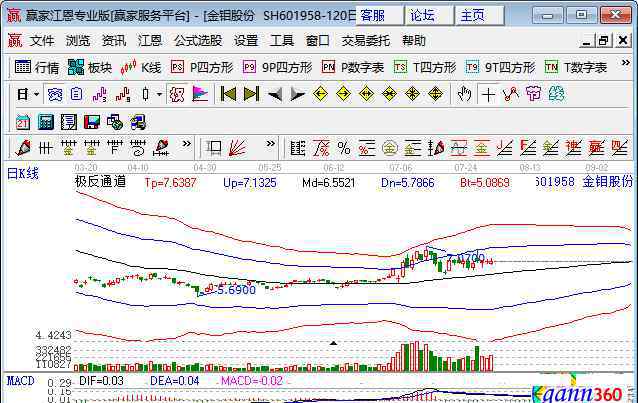Open the candlestick style dropdown arrow

point(160,94)
